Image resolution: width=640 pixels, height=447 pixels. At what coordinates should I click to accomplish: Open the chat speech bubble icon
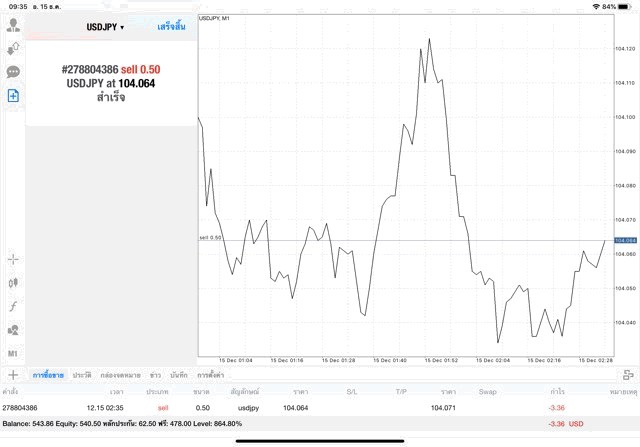pos(13,72)
